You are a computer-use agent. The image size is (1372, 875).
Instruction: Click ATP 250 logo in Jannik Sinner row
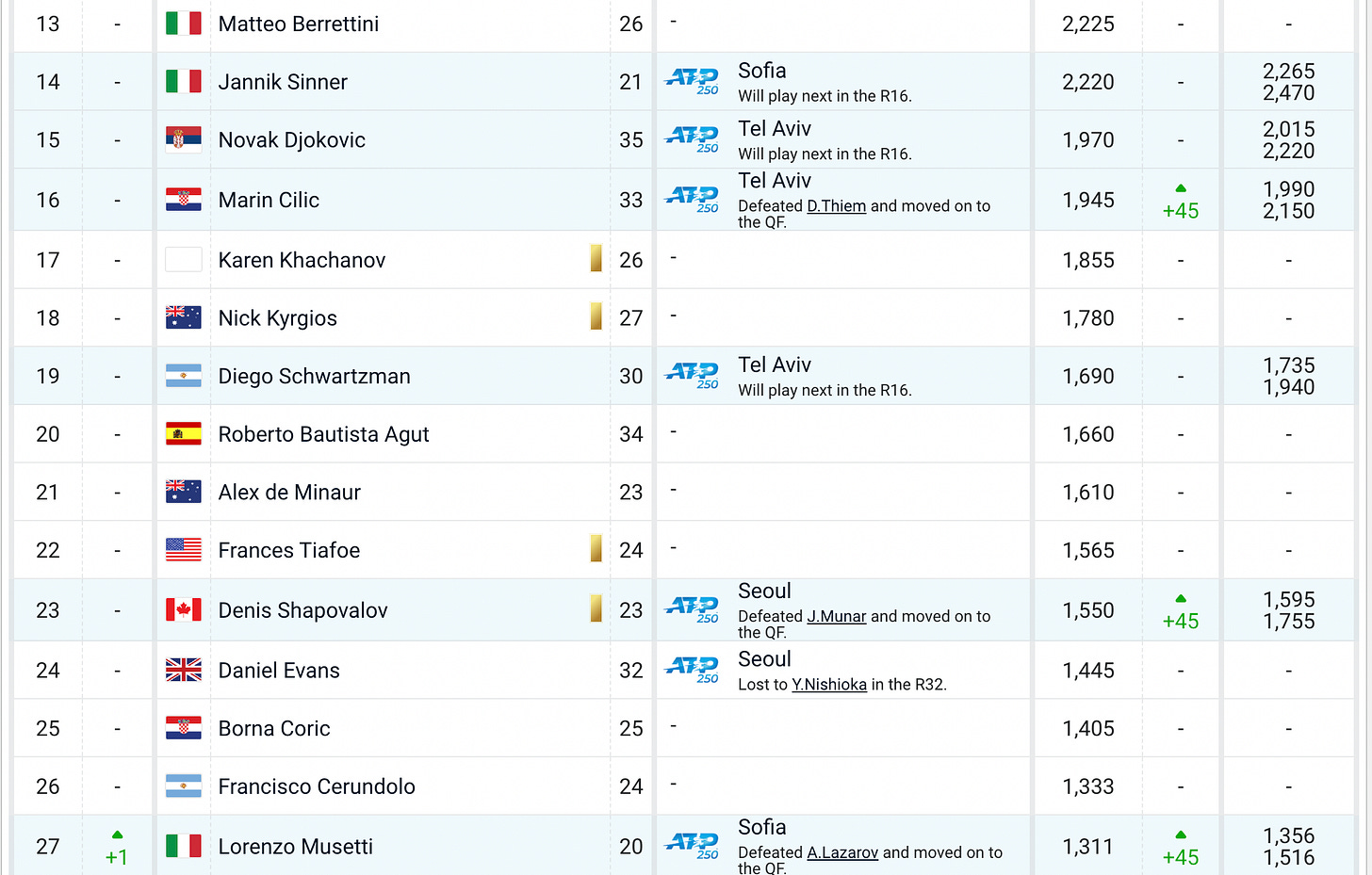(x=693, y=82)
